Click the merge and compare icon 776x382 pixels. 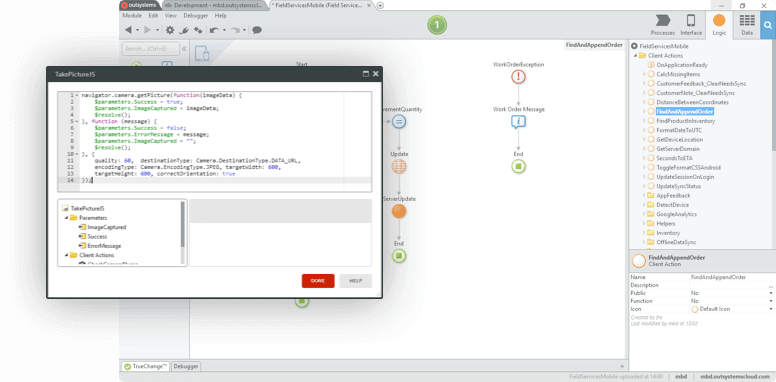point(198,30)
